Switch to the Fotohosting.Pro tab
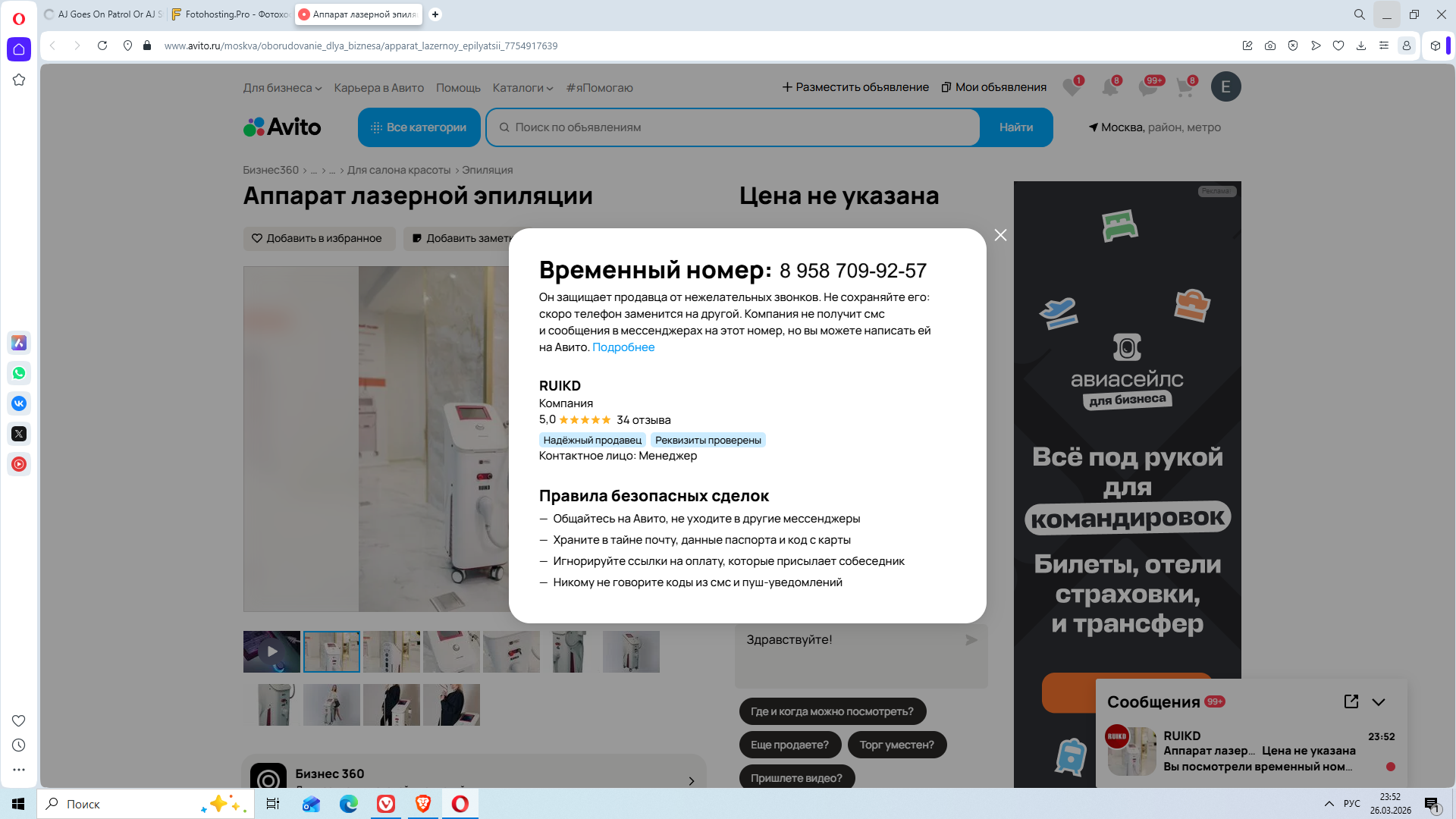This screenshot has height=819, width=1456. (230, 14)
